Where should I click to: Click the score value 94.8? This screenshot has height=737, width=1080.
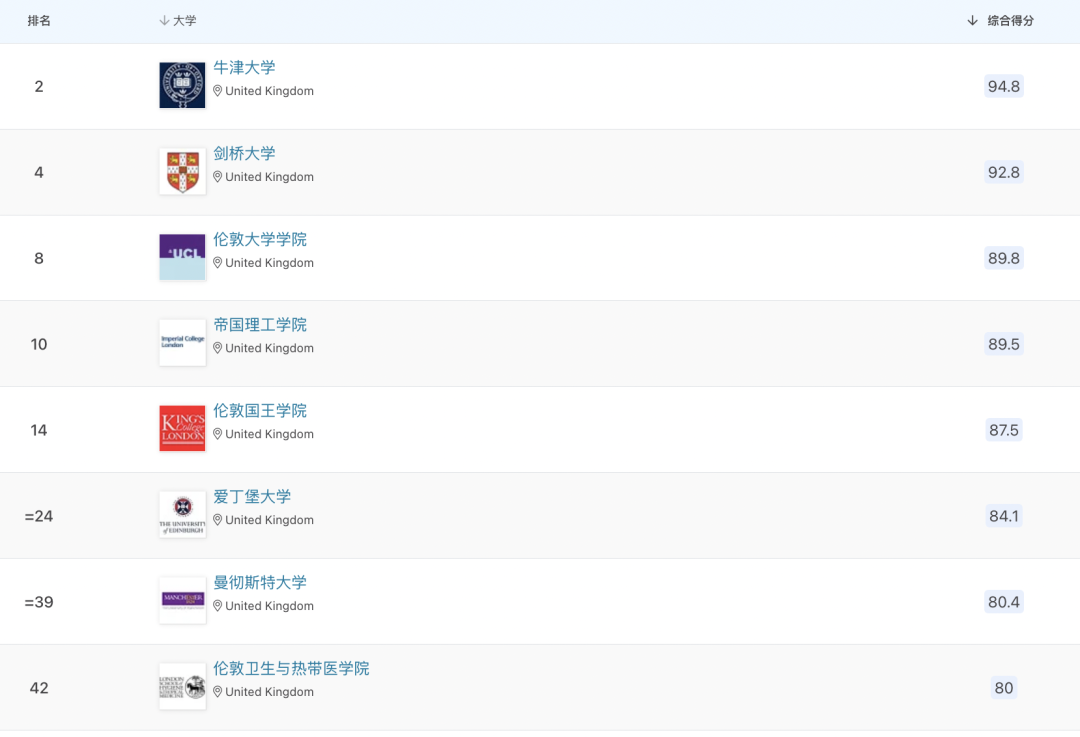pos(1004,86)
